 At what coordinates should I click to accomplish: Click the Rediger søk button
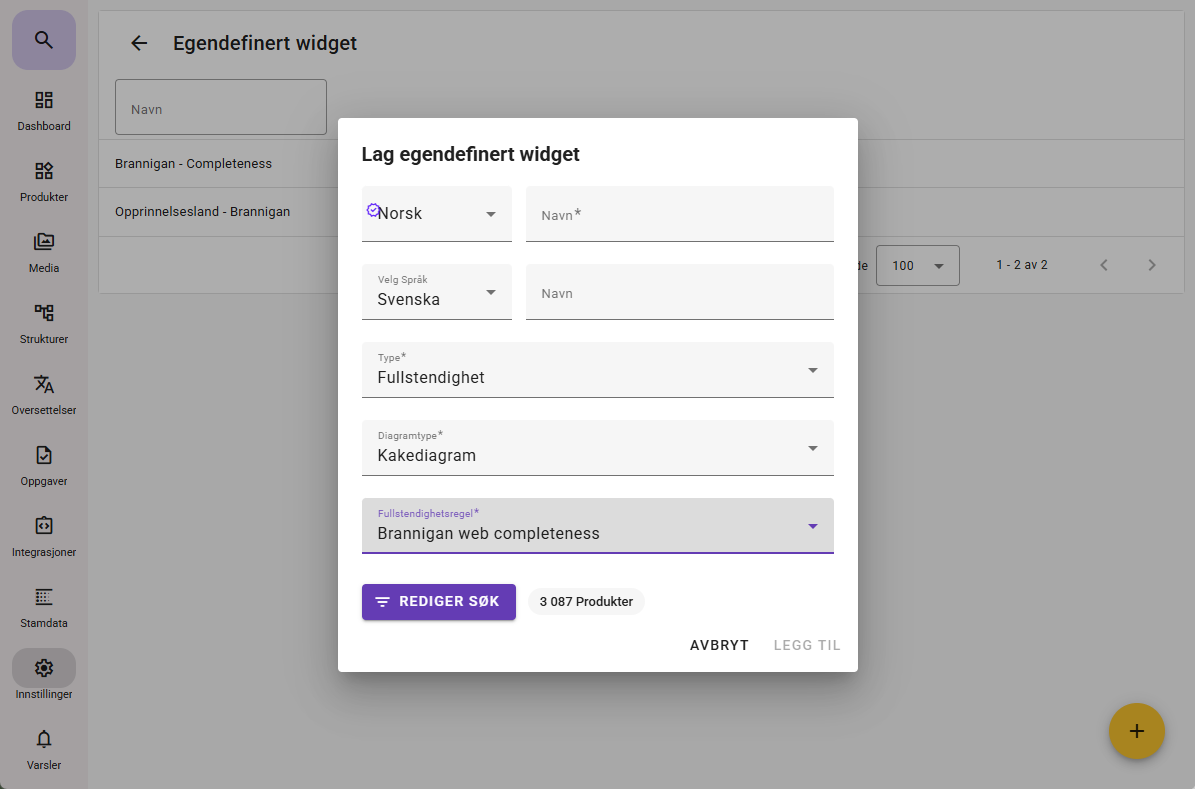439,602
